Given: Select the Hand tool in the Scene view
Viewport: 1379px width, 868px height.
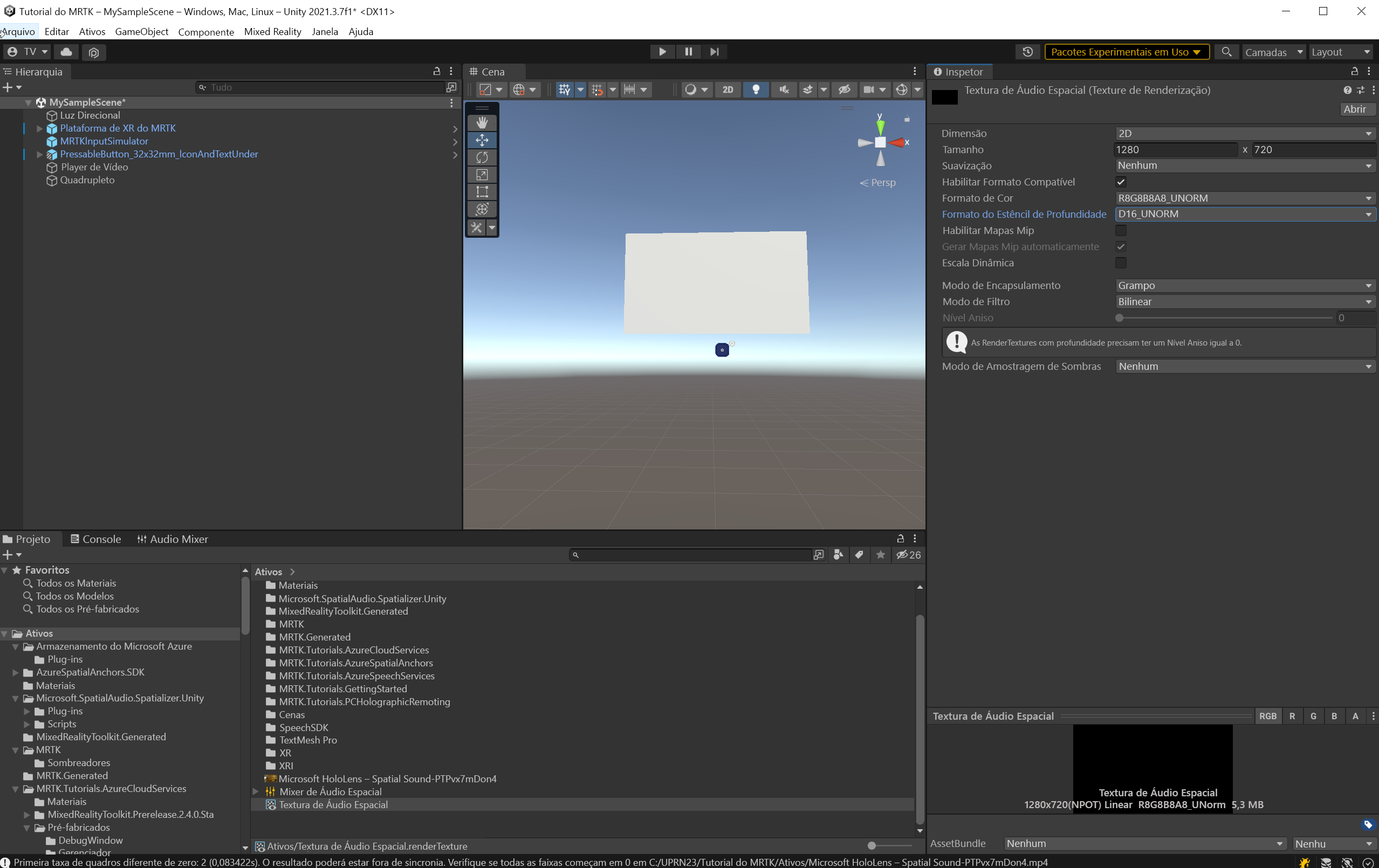Looking at the screenshot, I should click(482, 122).
